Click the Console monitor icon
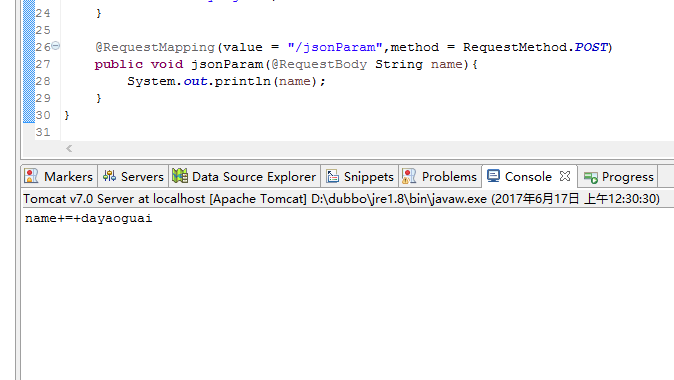Viewport: 674px width, 380px height. tap(493, 176)
